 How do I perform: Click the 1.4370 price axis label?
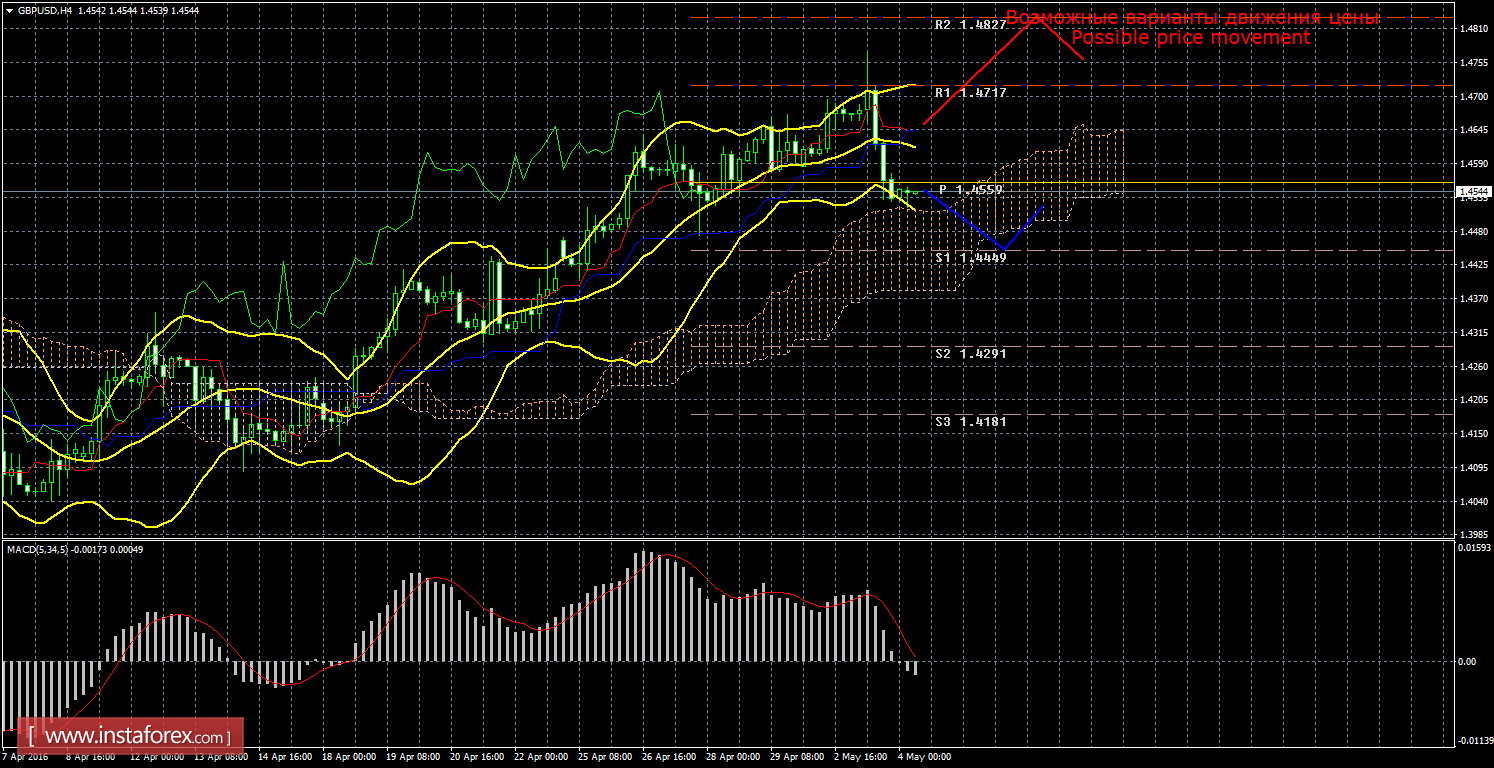coord(1474,299)
